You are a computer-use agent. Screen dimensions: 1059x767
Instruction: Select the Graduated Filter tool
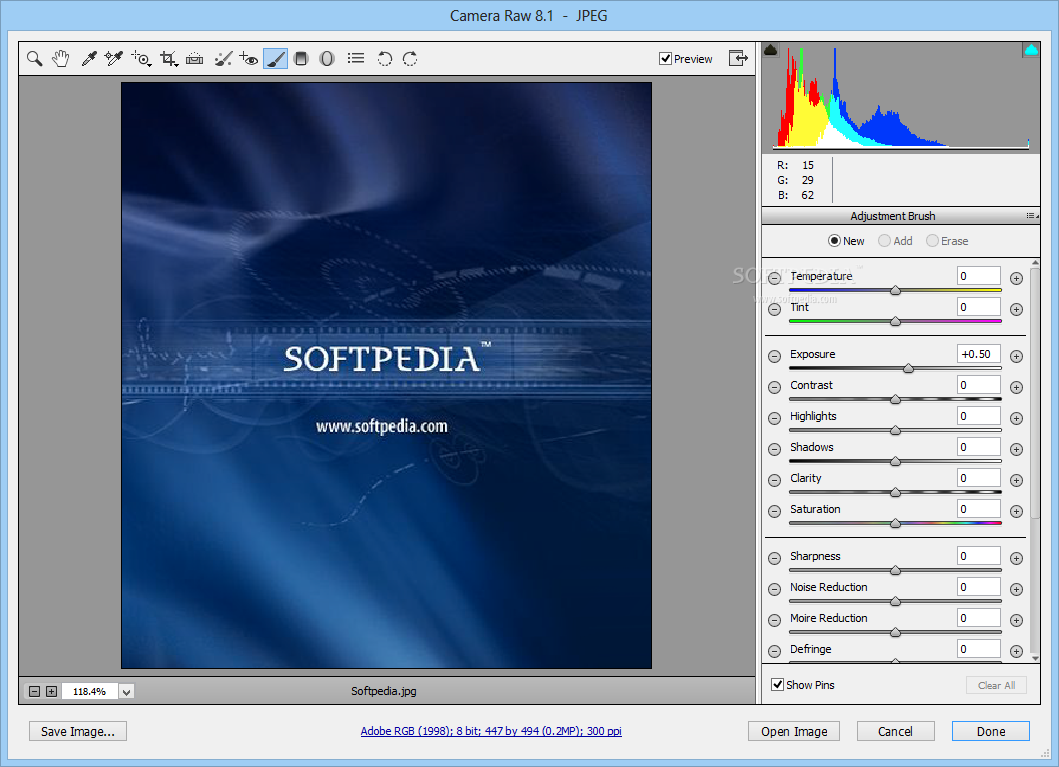(301, 59)
